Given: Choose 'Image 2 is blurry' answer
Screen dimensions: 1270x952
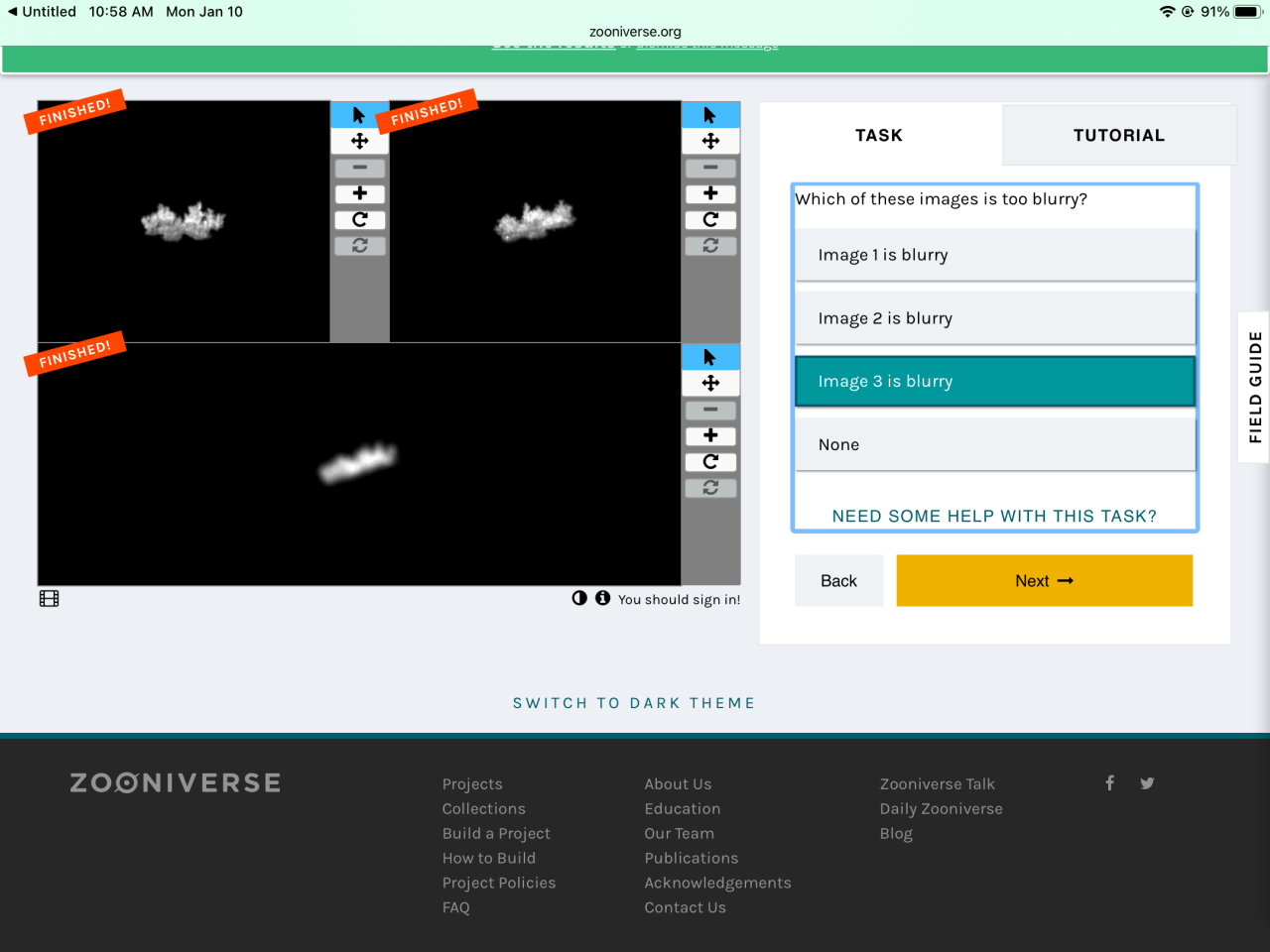Looking at the screenshot, I should (995, 318).
